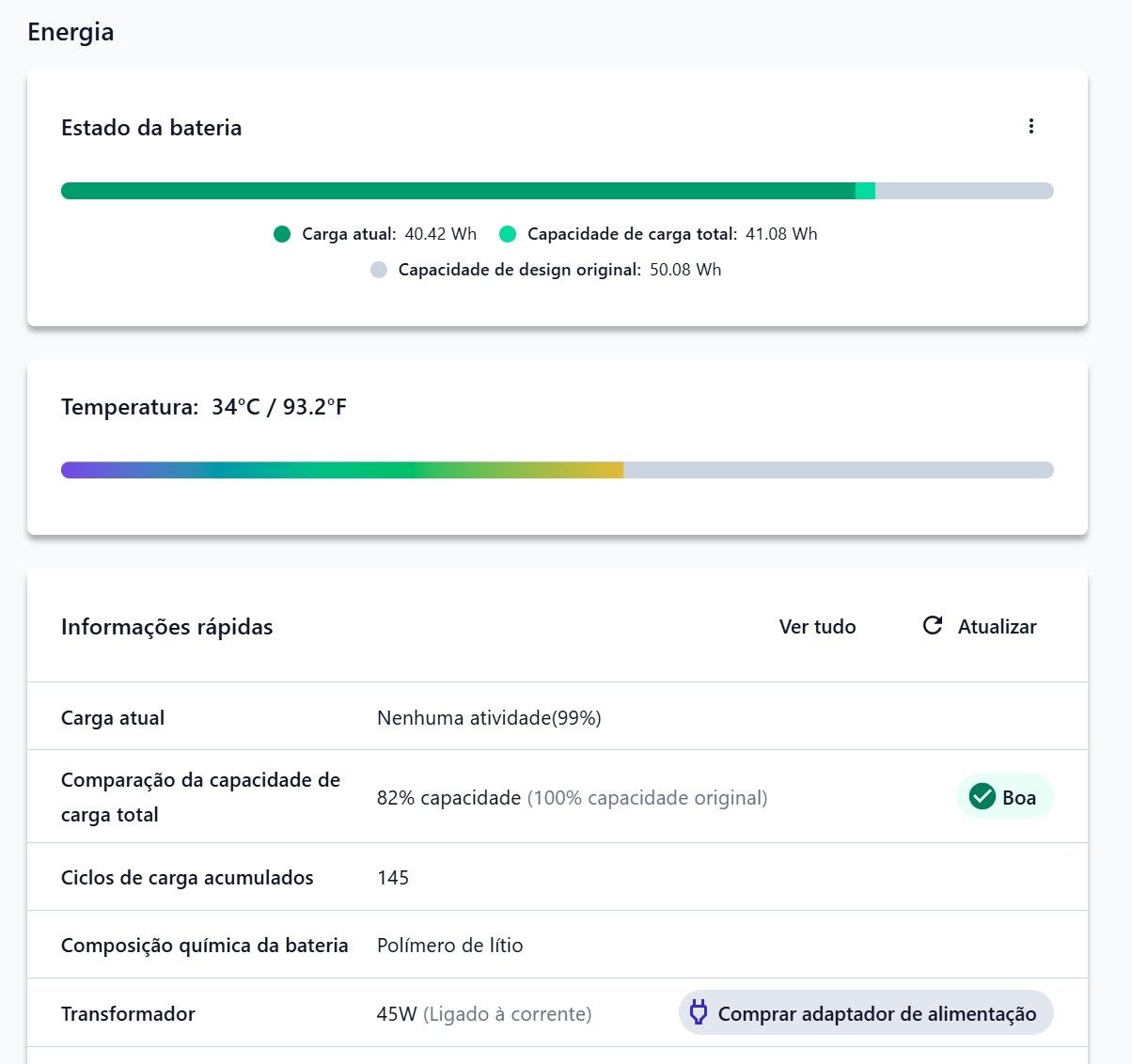1132x1064 pixels.
Task: Click the temperature gradient bar
Action: click(x=558, y=470)
